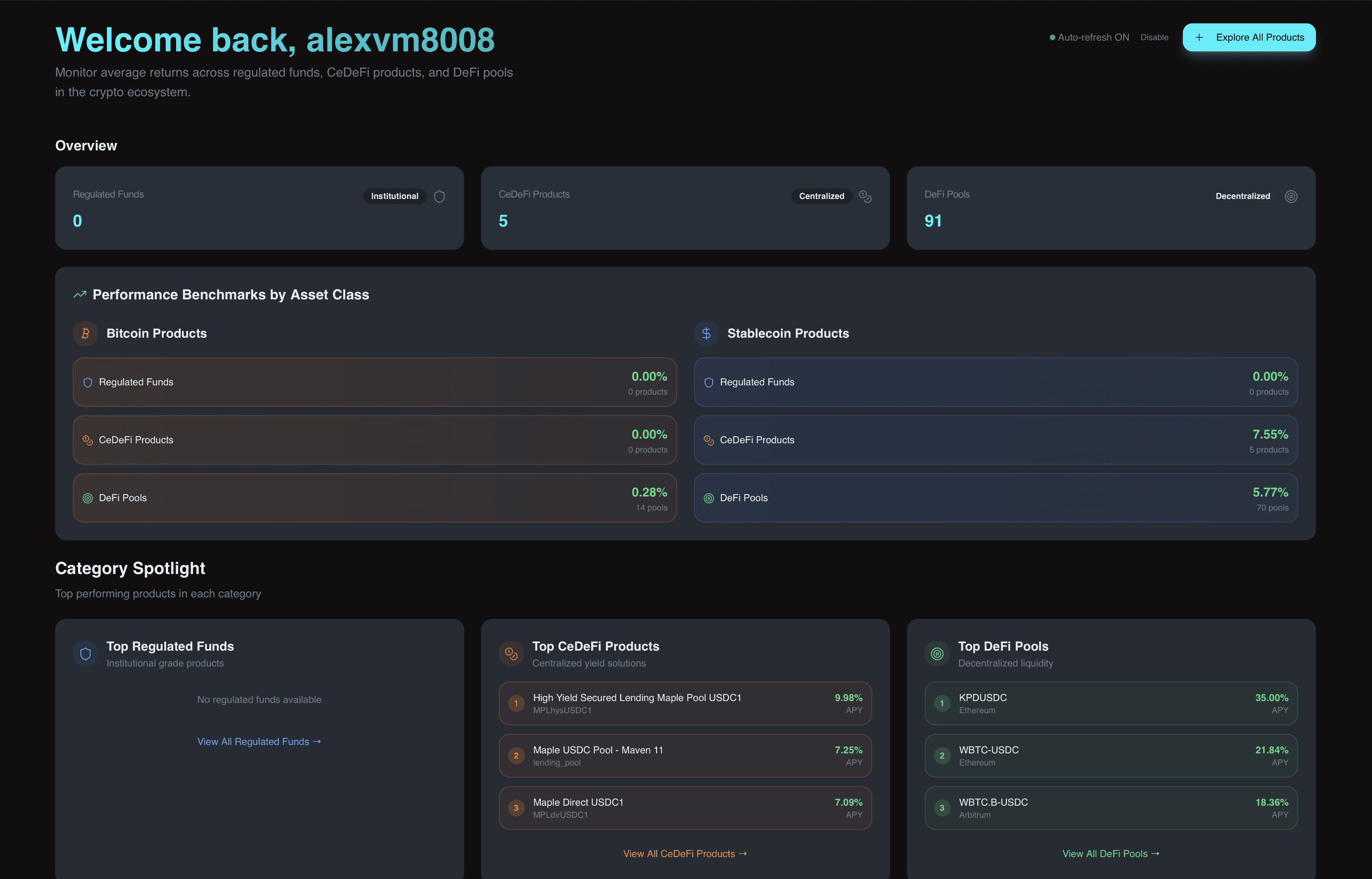The height and width of the screenshot is (879, 1372).
Task: Click the Institutional badge
Action: [394, 196]
